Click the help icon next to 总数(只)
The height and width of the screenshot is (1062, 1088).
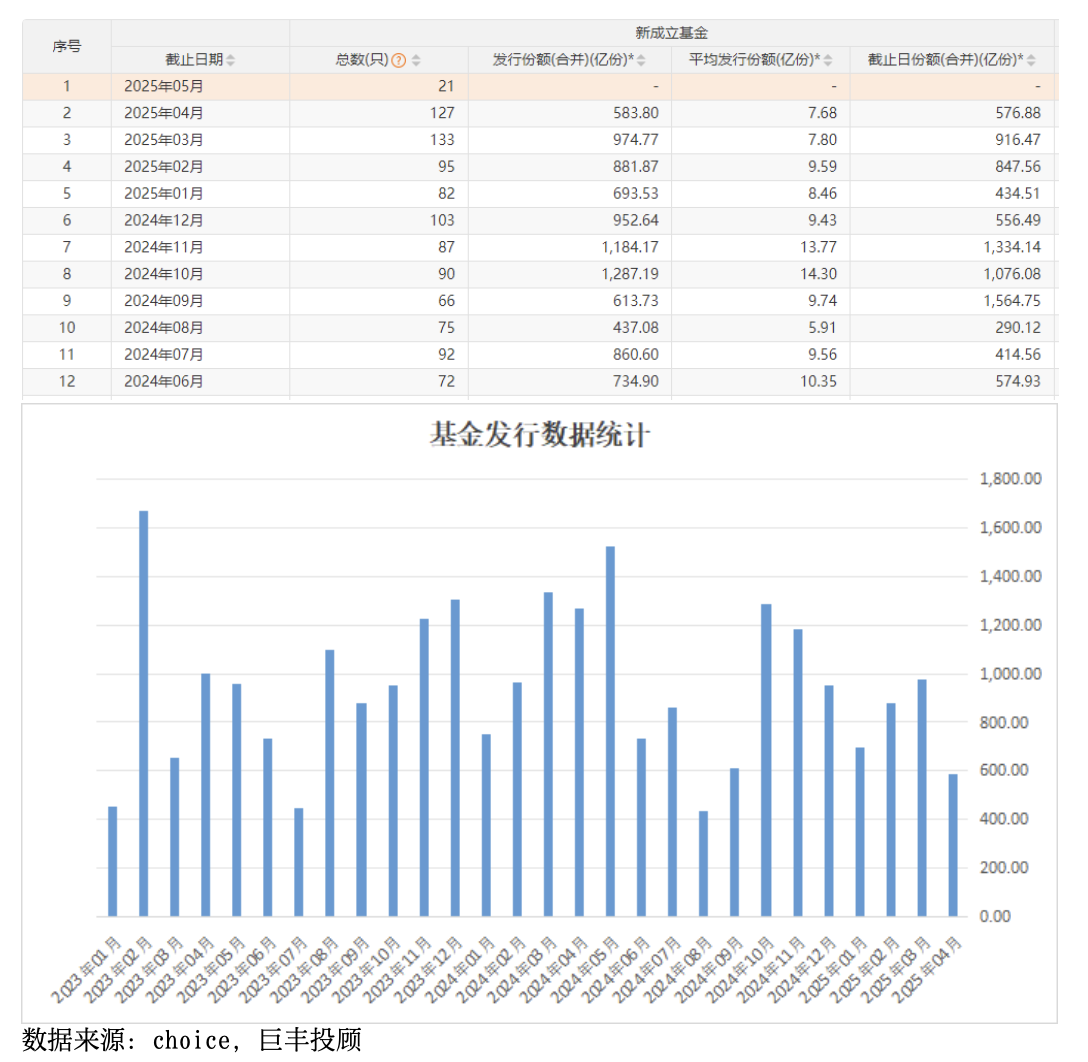(398, 60)
